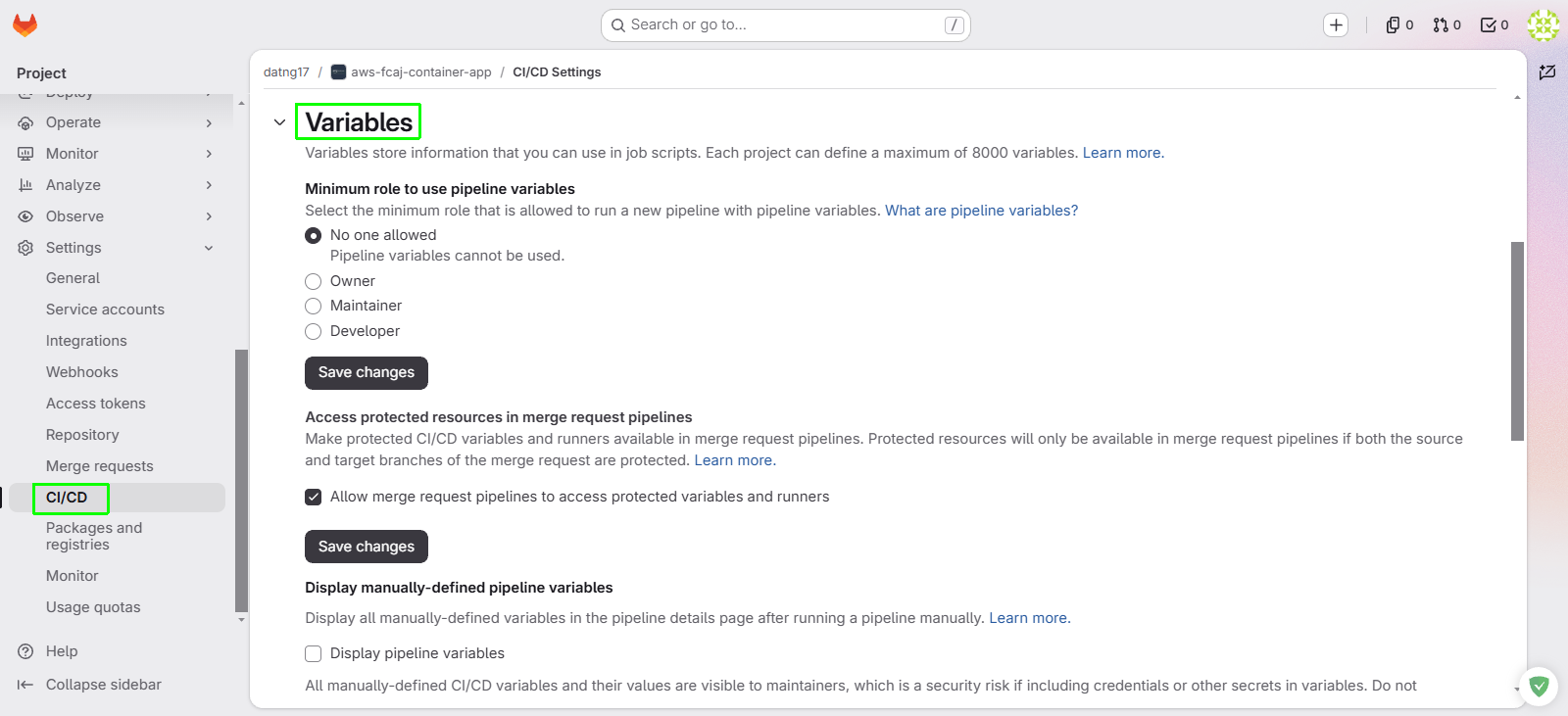This screenshot has height=716, width=1568.
Task: Uncheck Allow merge request pipelines access checkbox
Action: coord(314,498)
